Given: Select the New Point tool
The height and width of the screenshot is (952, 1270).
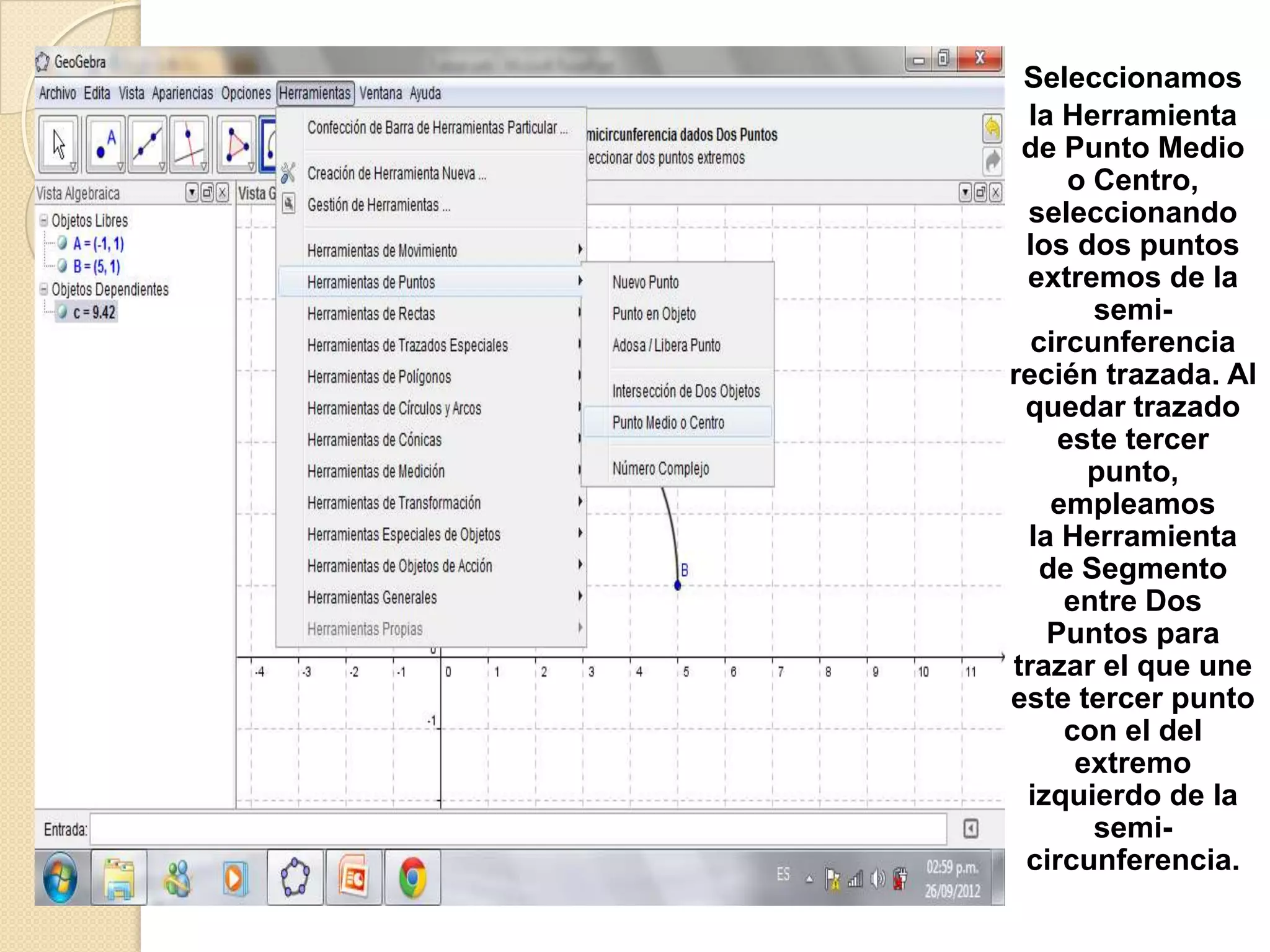Looking at the screenshot, I should 105,144.
